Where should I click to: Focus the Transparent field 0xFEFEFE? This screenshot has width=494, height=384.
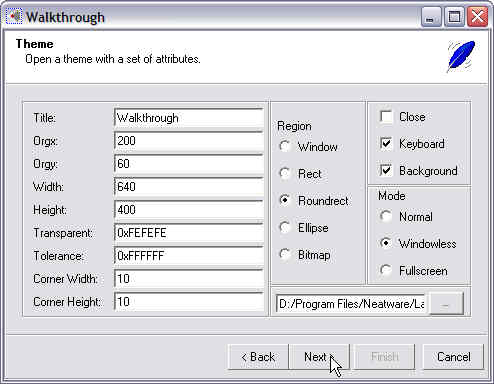189,233
